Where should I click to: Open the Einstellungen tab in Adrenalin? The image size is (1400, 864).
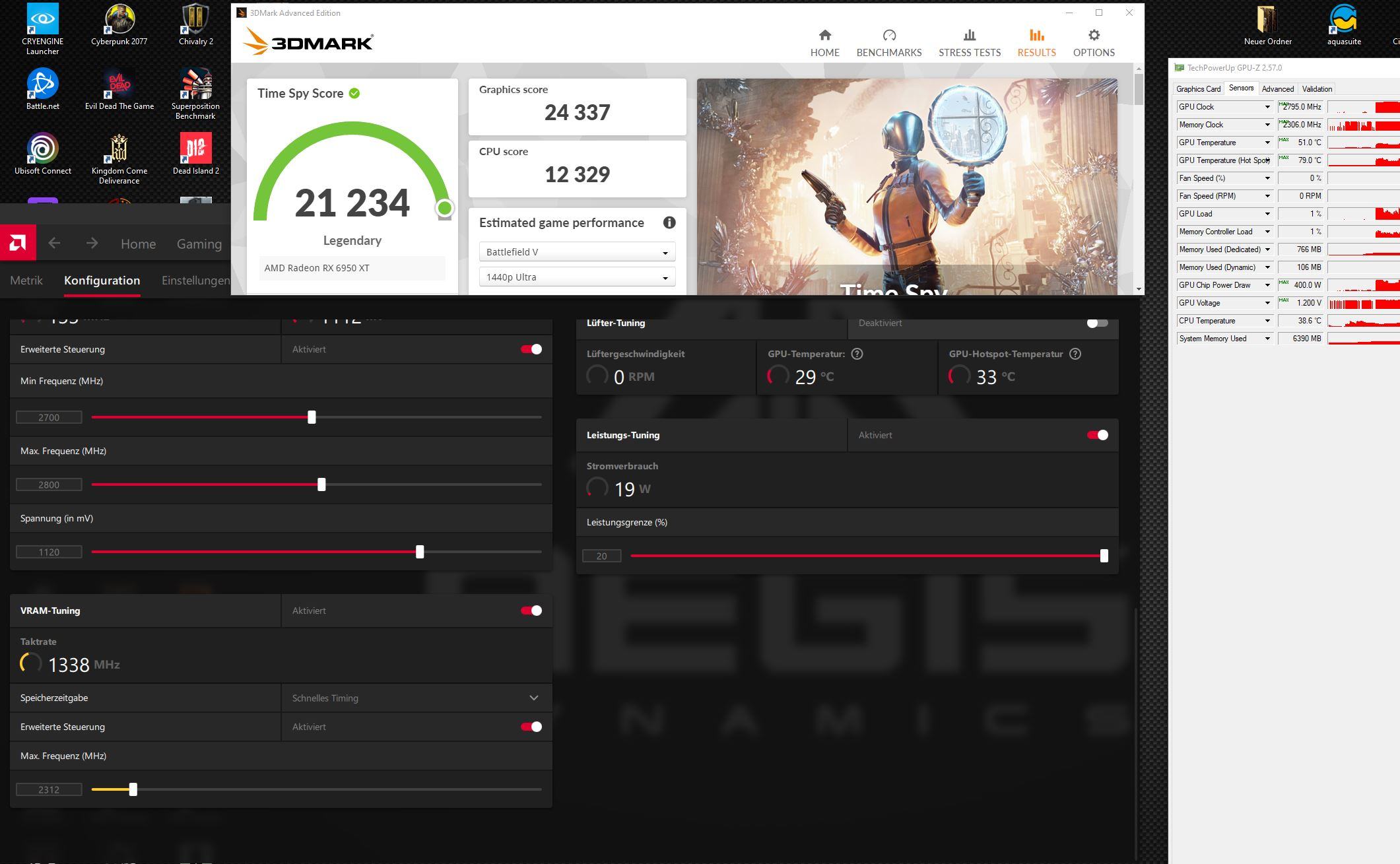195,281
